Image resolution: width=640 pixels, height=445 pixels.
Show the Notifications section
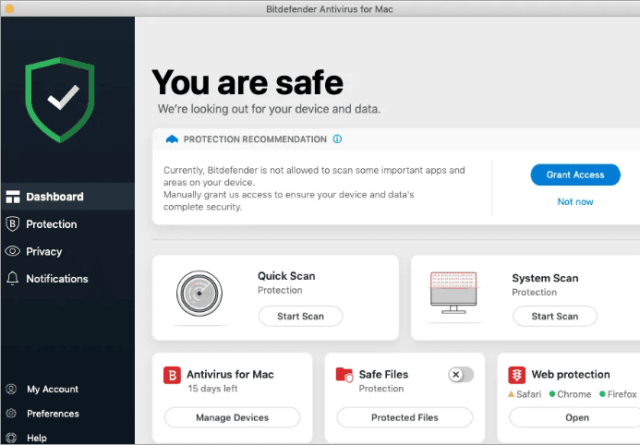pyautogui.click(x=68, y=278)
